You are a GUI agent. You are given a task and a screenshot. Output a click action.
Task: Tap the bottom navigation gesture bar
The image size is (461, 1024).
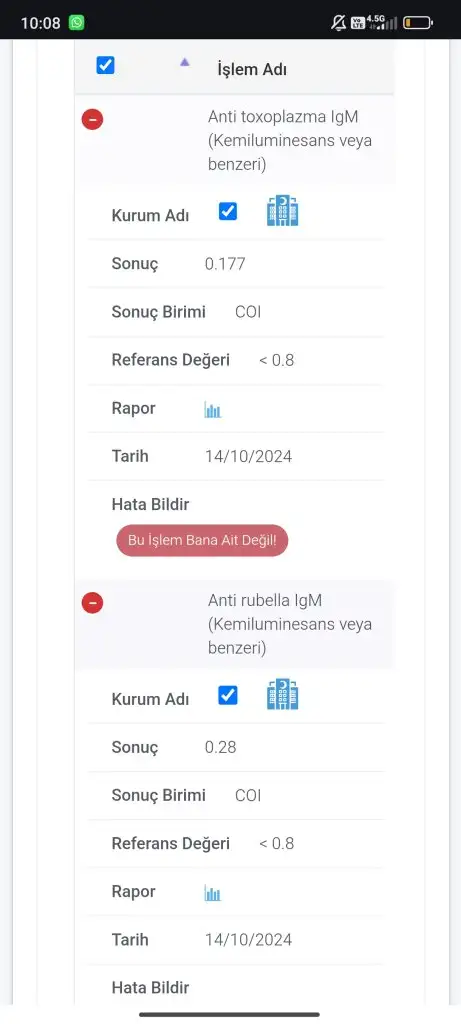[x=229, y=1014]
